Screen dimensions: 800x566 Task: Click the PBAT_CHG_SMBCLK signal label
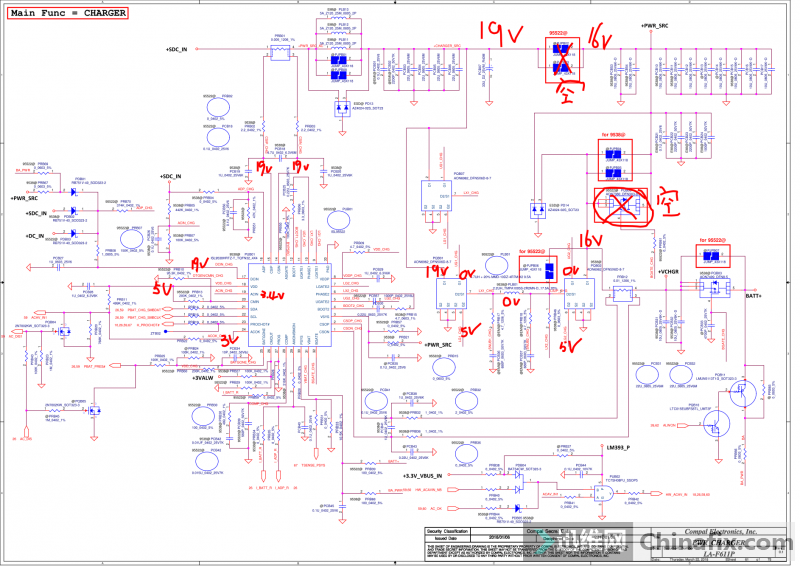pyautogui.click(x=144, y=317)
